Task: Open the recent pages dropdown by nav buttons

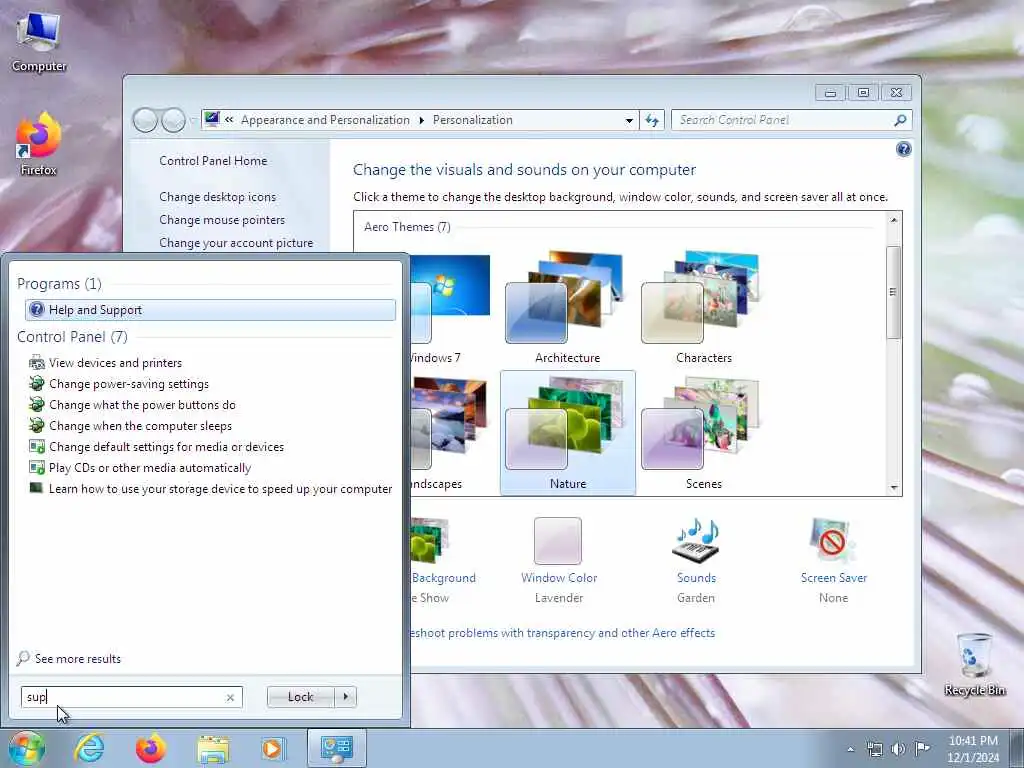Action: click(192, 121)
